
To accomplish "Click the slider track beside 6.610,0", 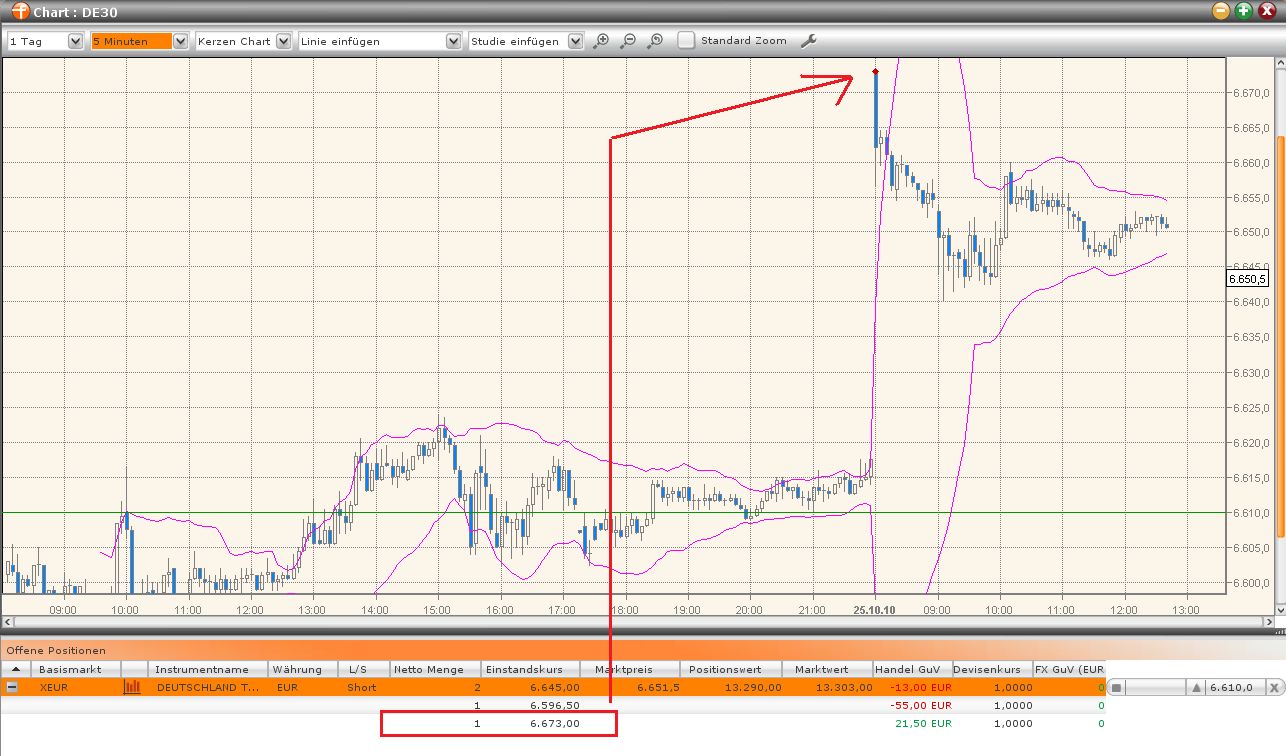I will point(1157,688).
